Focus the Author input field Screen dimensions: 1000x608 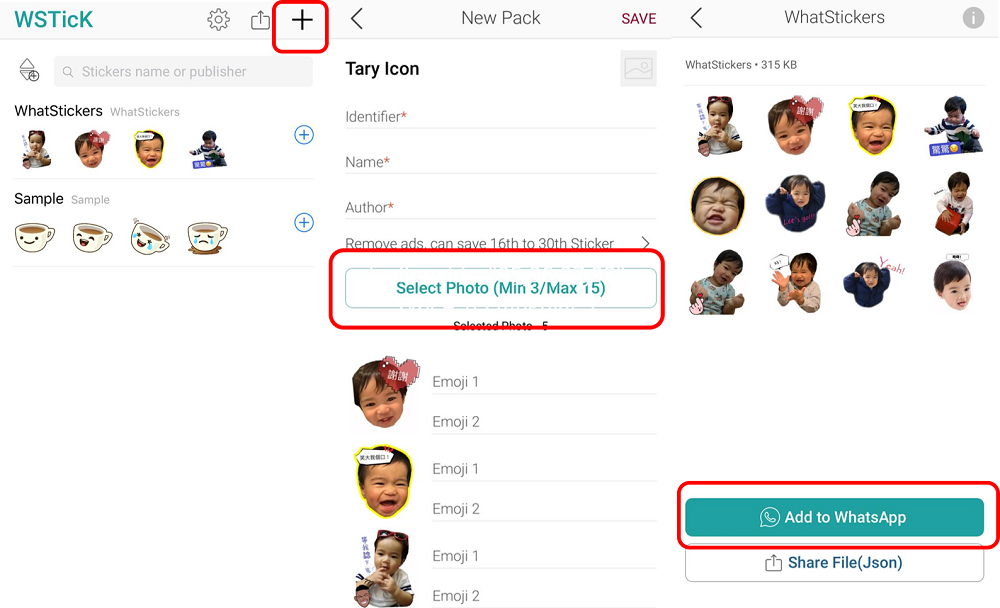500,207
